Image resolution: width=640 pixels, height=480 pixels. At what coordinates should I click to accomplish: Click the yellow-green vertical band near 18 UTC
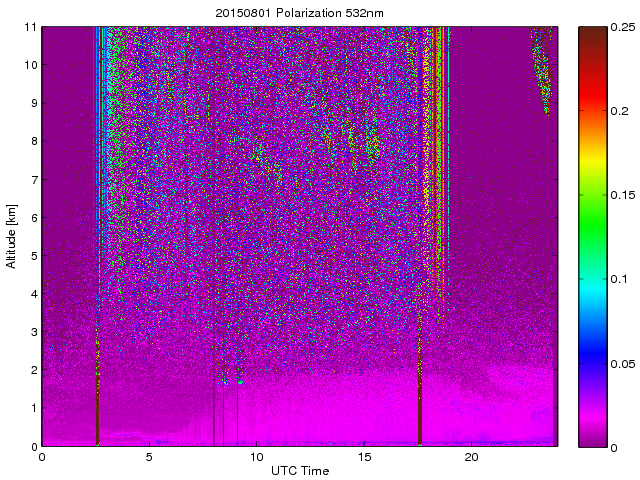click(437, 130)
